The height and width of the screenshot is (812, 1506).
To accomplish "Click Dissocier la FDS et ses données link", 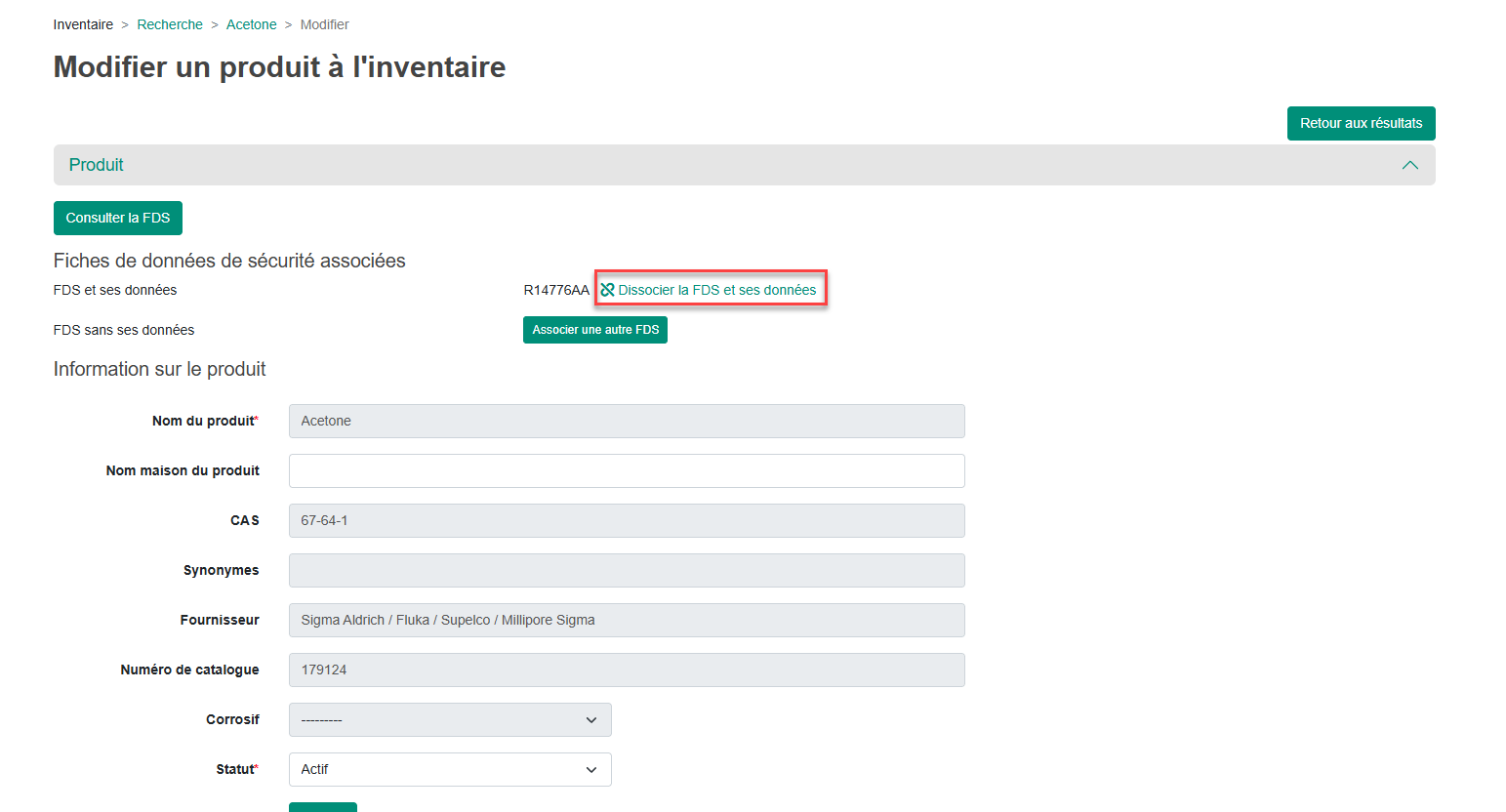I will 717,290.
